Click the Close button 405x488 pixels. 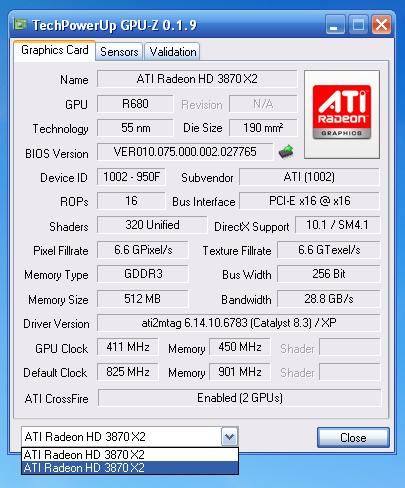353,437
